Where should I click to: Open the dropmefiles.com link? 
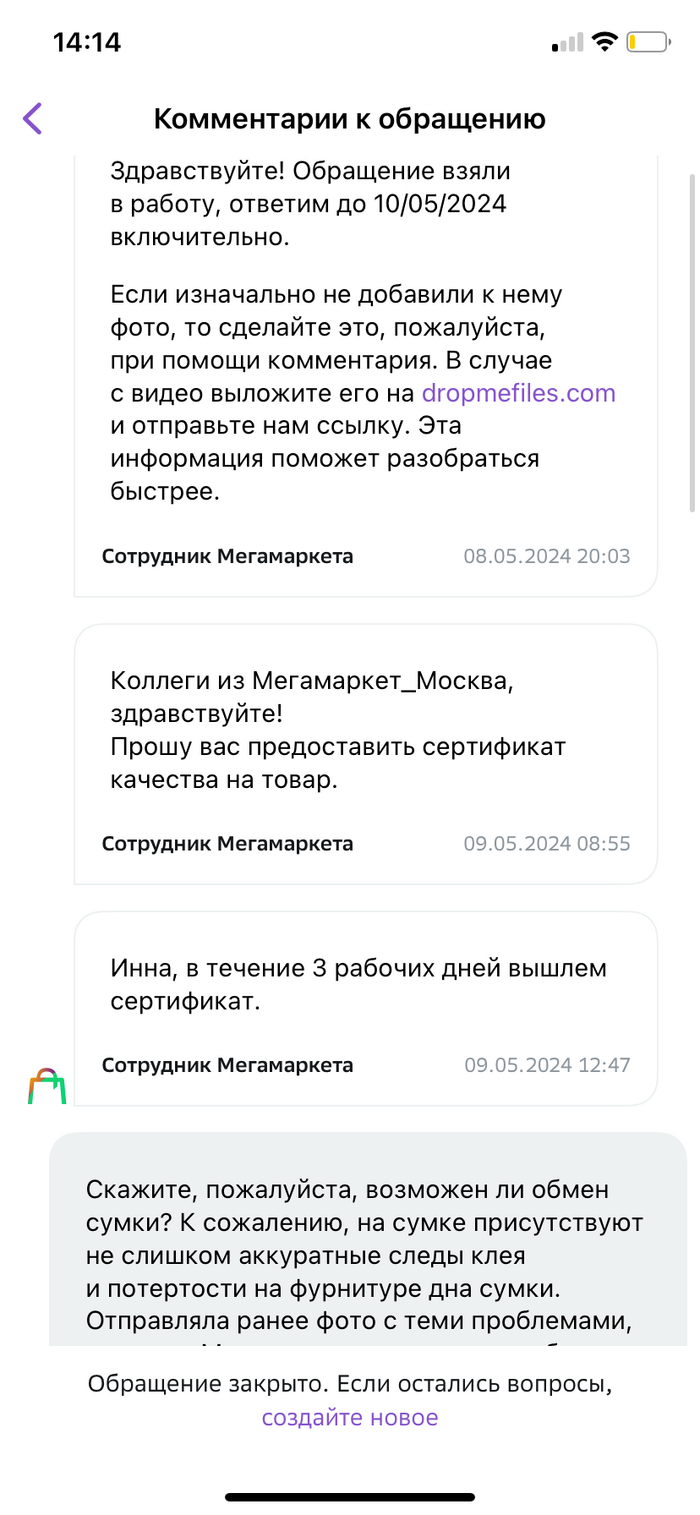(x=518, y=393)
